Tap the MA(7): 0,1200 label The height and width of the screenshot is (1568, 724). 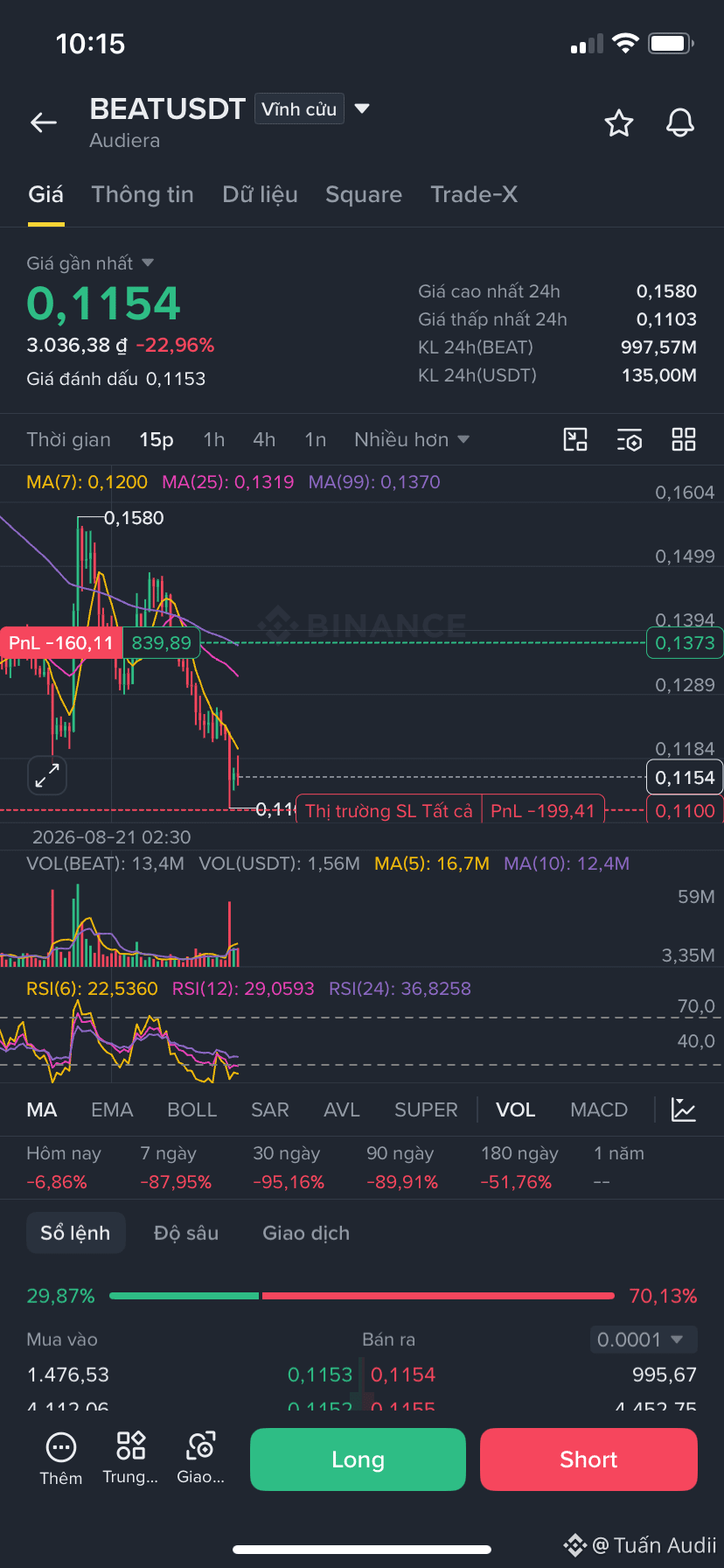(87, 482)
